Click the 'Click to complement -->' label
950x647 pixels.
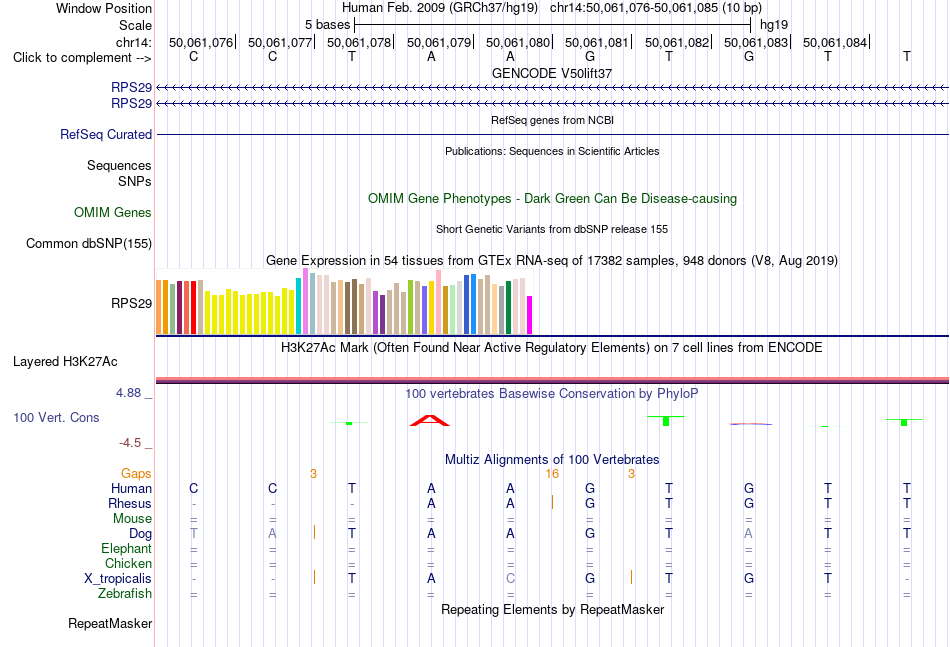click(82, 58)
